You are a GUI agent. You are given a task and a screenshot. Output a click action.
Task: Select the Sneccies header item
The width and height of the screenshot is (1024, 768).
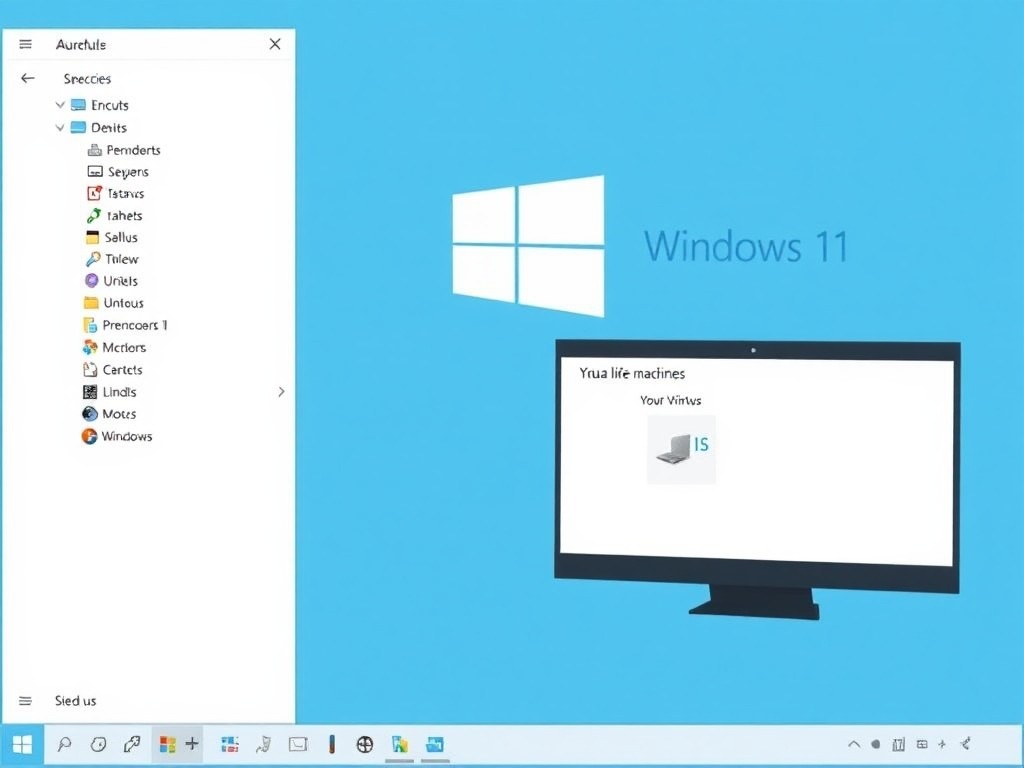[87, 78]
